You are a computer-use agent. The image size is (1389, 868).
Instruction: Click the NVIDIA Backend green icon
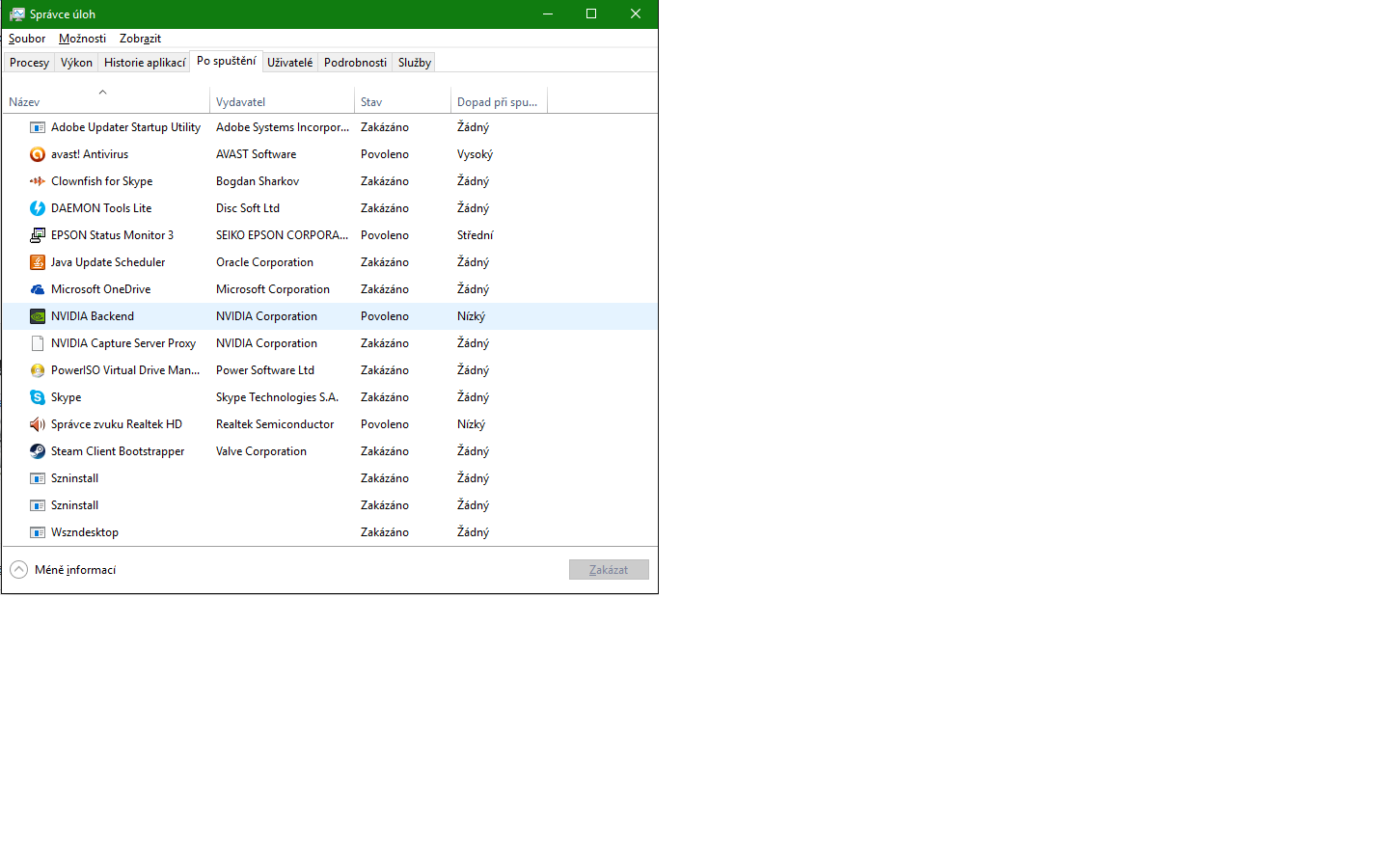[38, 316]
